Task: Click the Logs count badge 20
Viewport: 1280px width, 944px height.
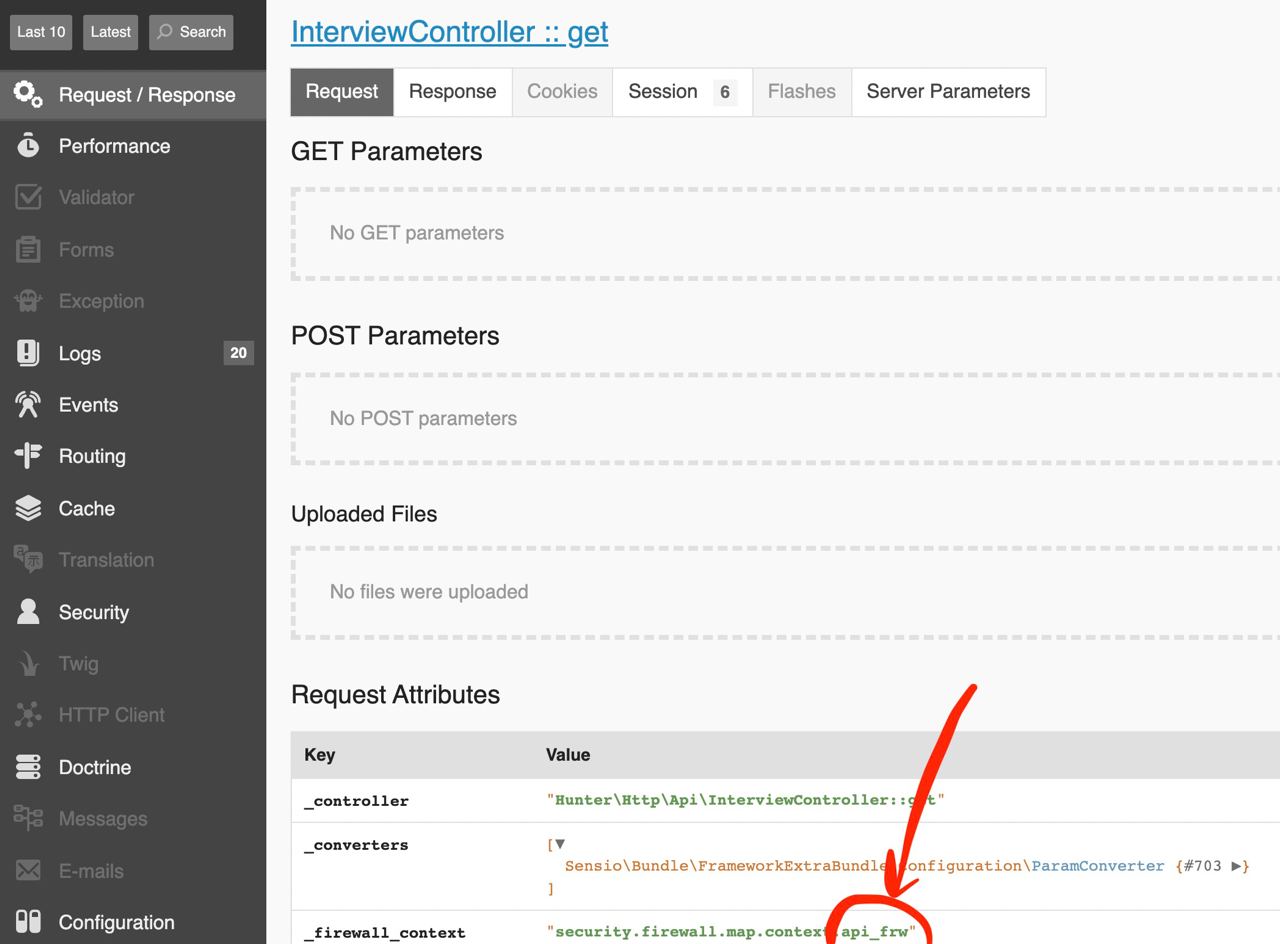Action: (238, 353)
